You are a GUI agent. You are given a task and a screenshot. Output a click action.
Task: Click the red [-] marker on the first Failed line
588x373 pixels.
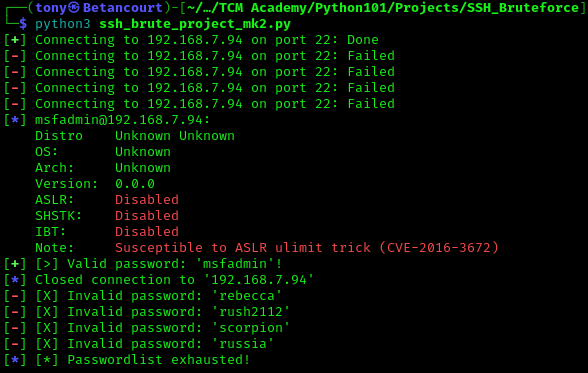click(15, 56)
